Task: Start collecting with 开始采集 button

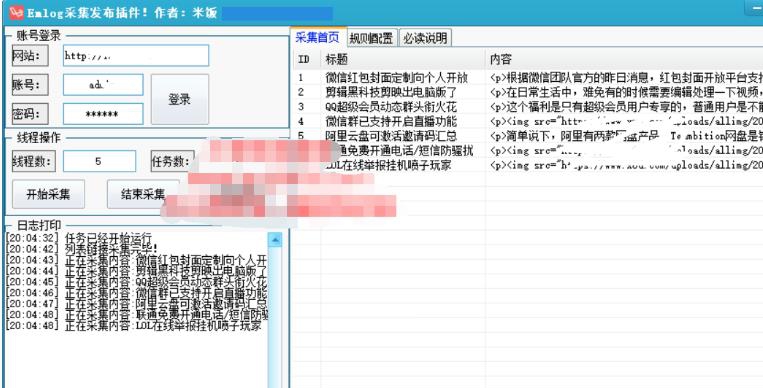Action: (x=48, y=194)
